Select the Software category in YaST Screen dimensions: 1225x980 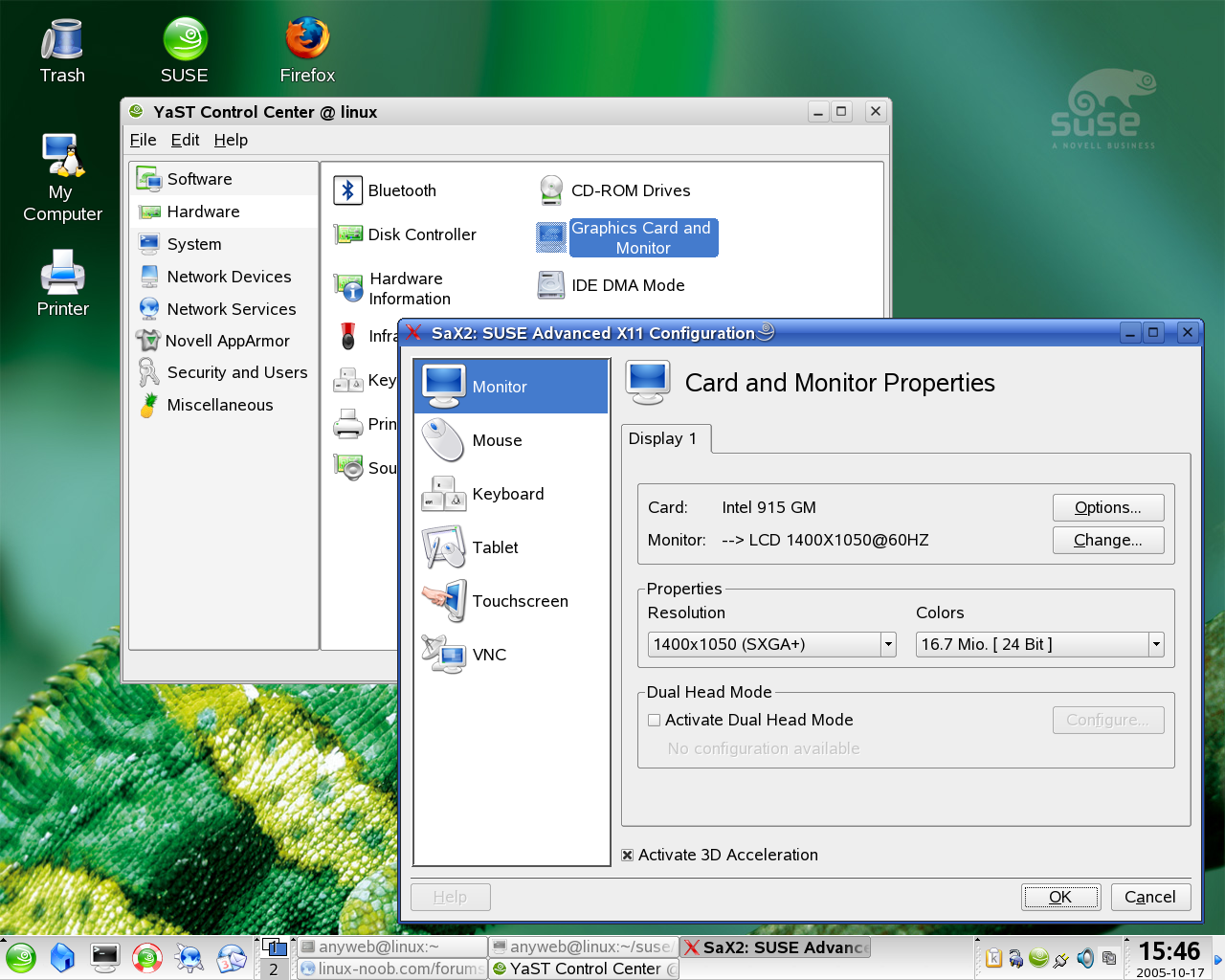point(223,179)
